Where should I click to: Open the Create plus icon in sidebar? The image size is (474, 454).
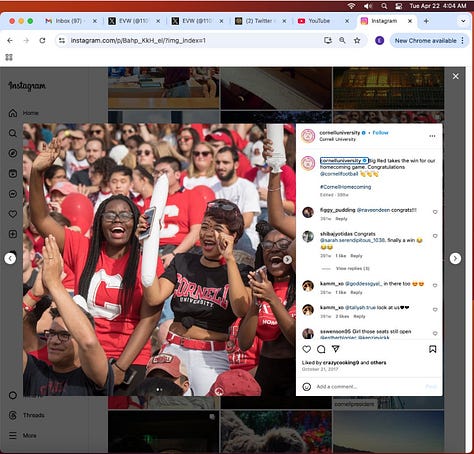(13, 234)
